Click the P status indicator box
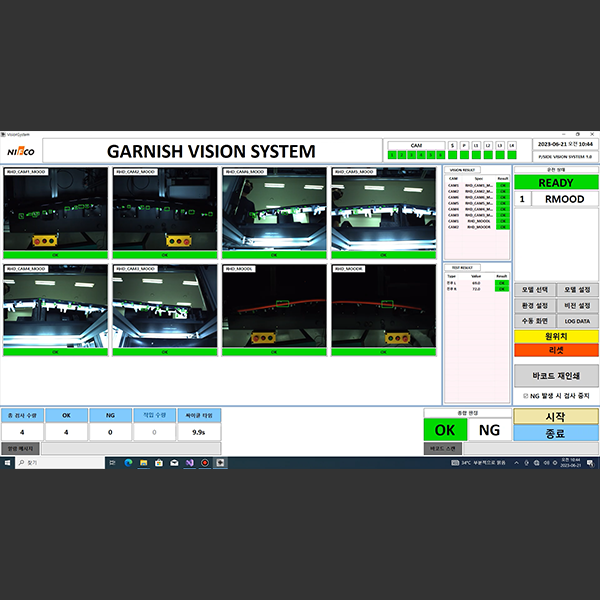600x600 pixels. point(464,146)
